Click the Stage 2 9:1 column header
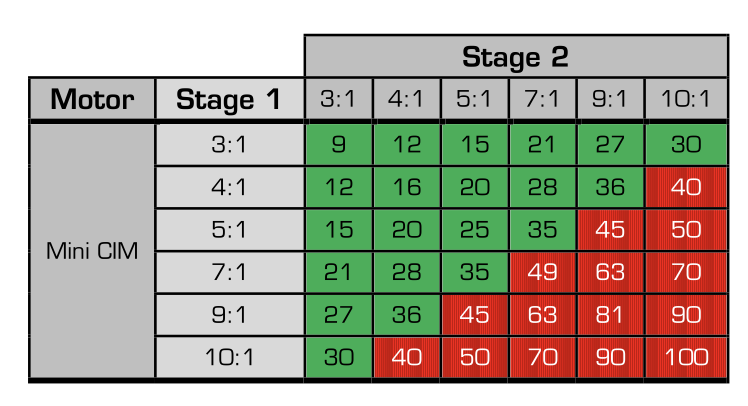 pyautogui.click(x=610, y=99)
